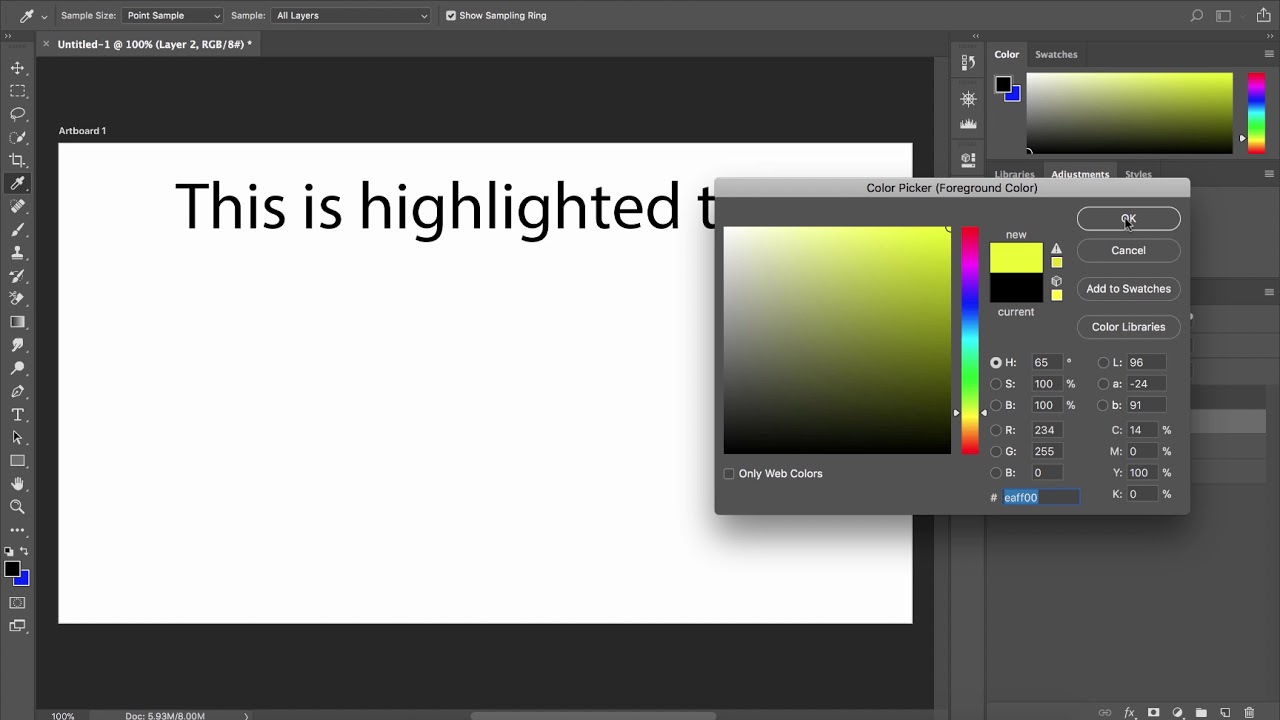Open the Color panel options menu
This screenshot has height=720, width=1280.
[x=1269, y=55]
